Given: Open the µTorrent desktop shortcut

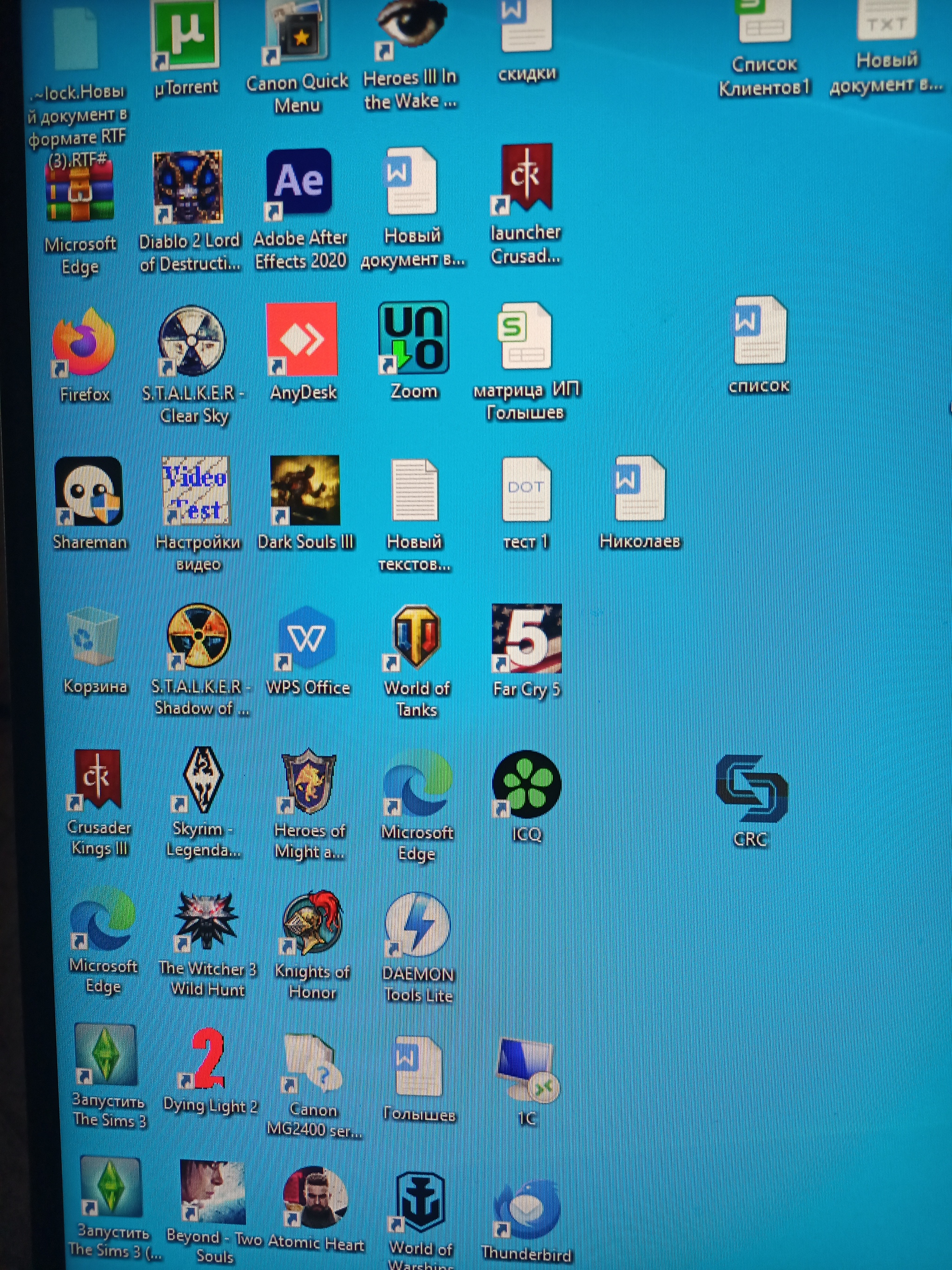Looking at the screenshot, I should (185, 36).
